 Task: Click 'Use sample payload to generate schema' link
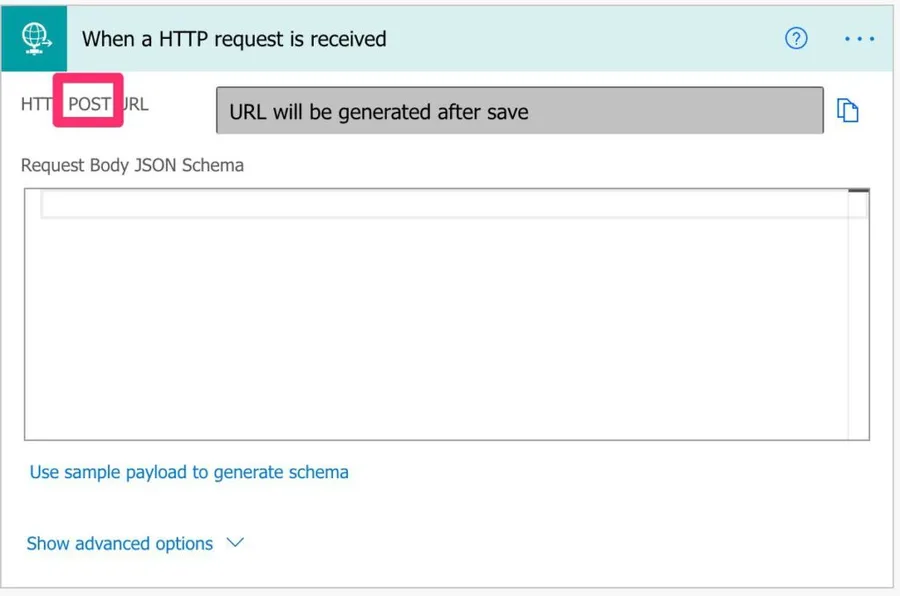(189, 472)
